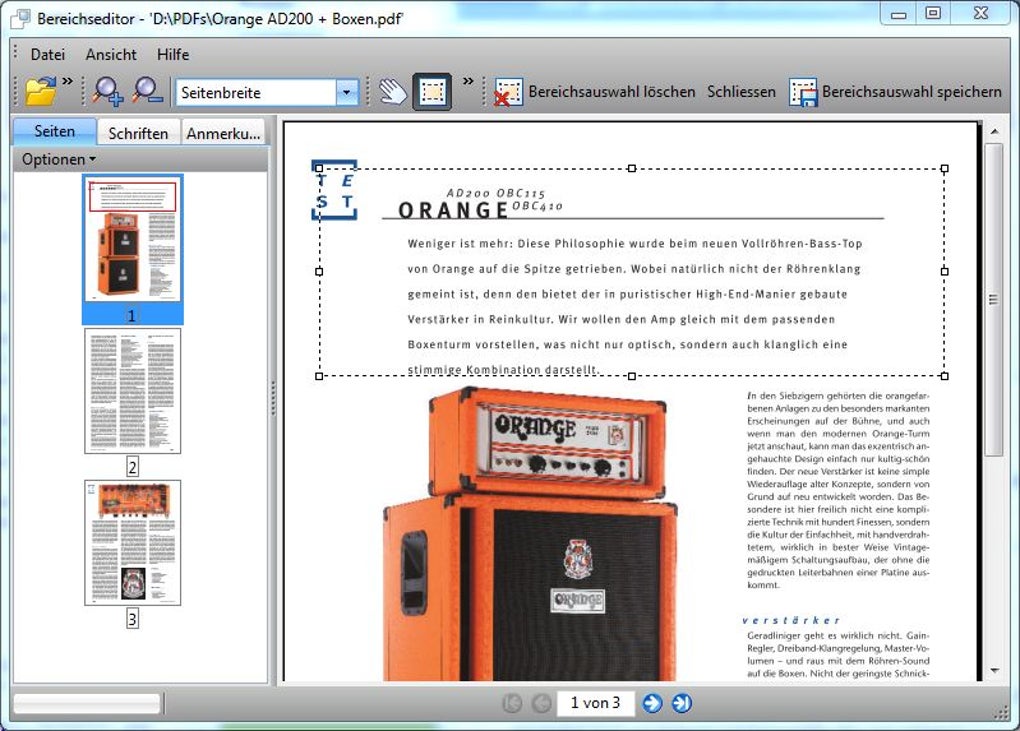Select the hand pan tool
1020x731 pixels.
(x=393, y=92)
